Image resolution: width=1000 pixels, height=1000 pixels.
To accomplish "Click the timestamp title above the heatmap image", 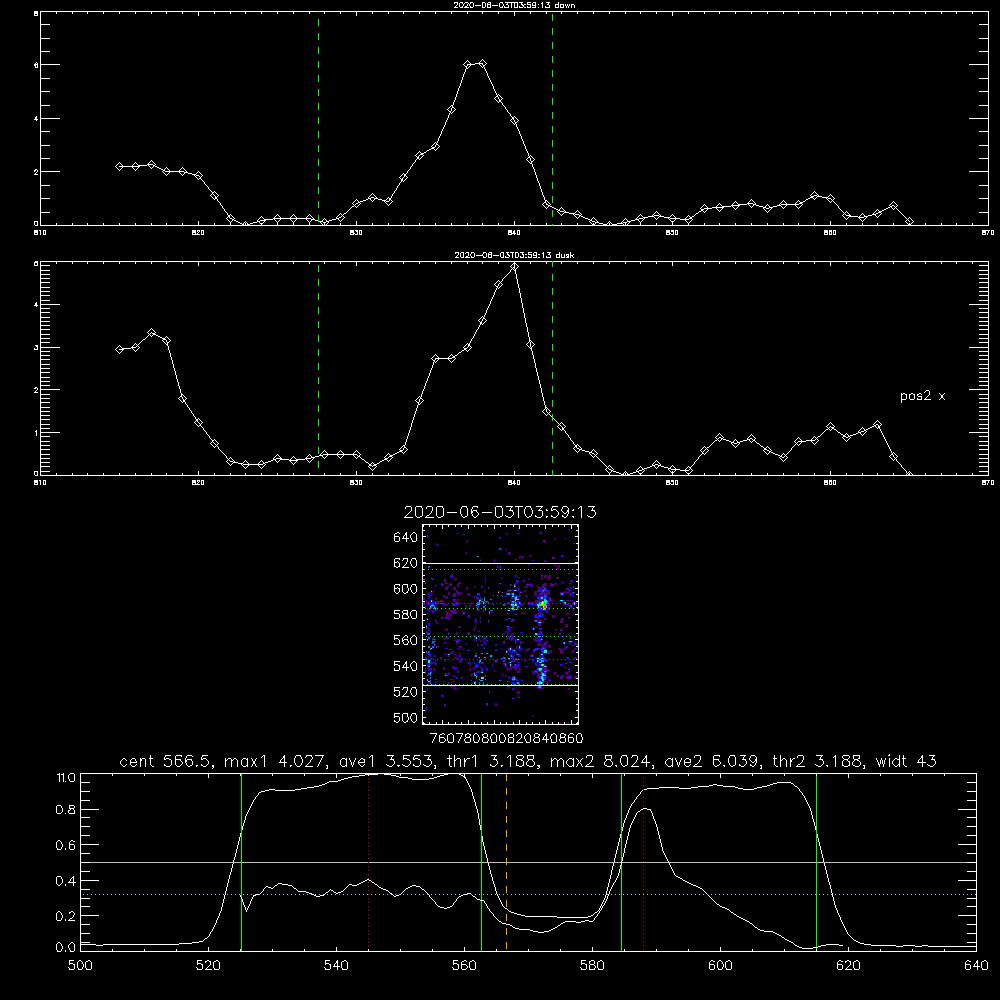I will point(500,512).
